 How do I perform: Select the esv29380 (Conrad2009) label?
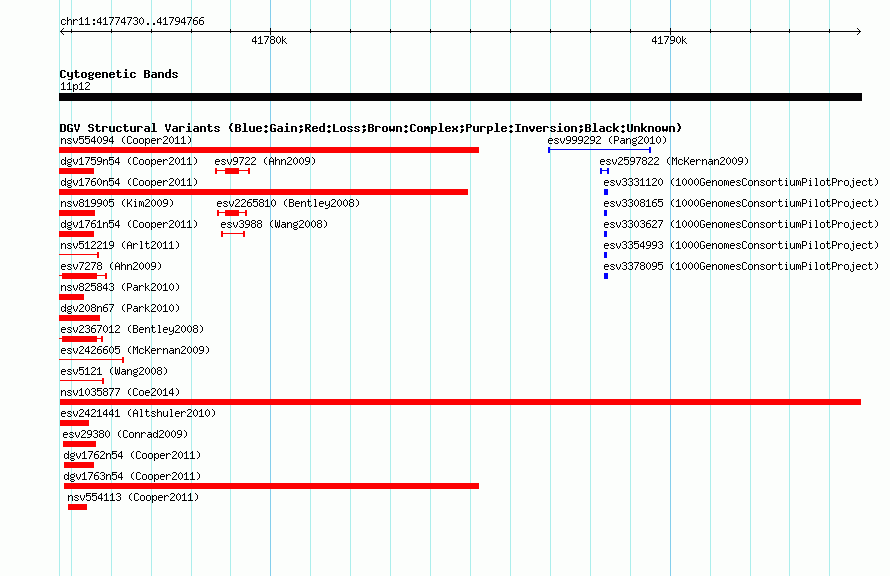coord(125,434)
